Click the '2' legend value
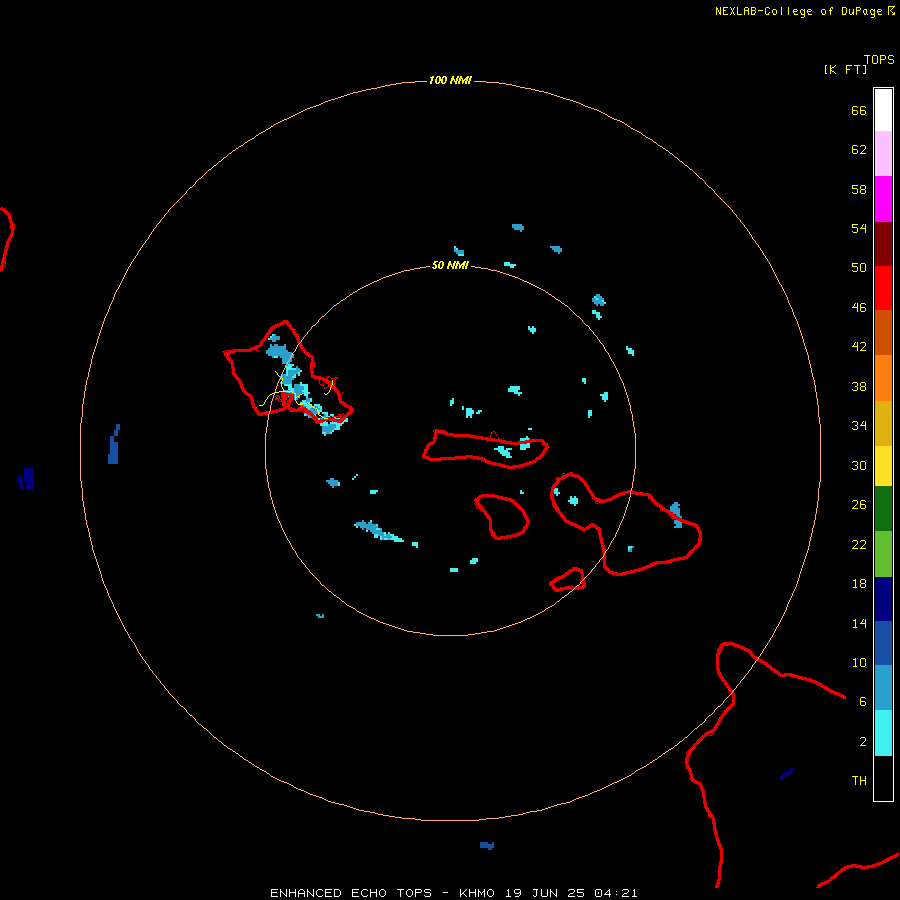This screenshot has width=900, height=900. point(862,742)
